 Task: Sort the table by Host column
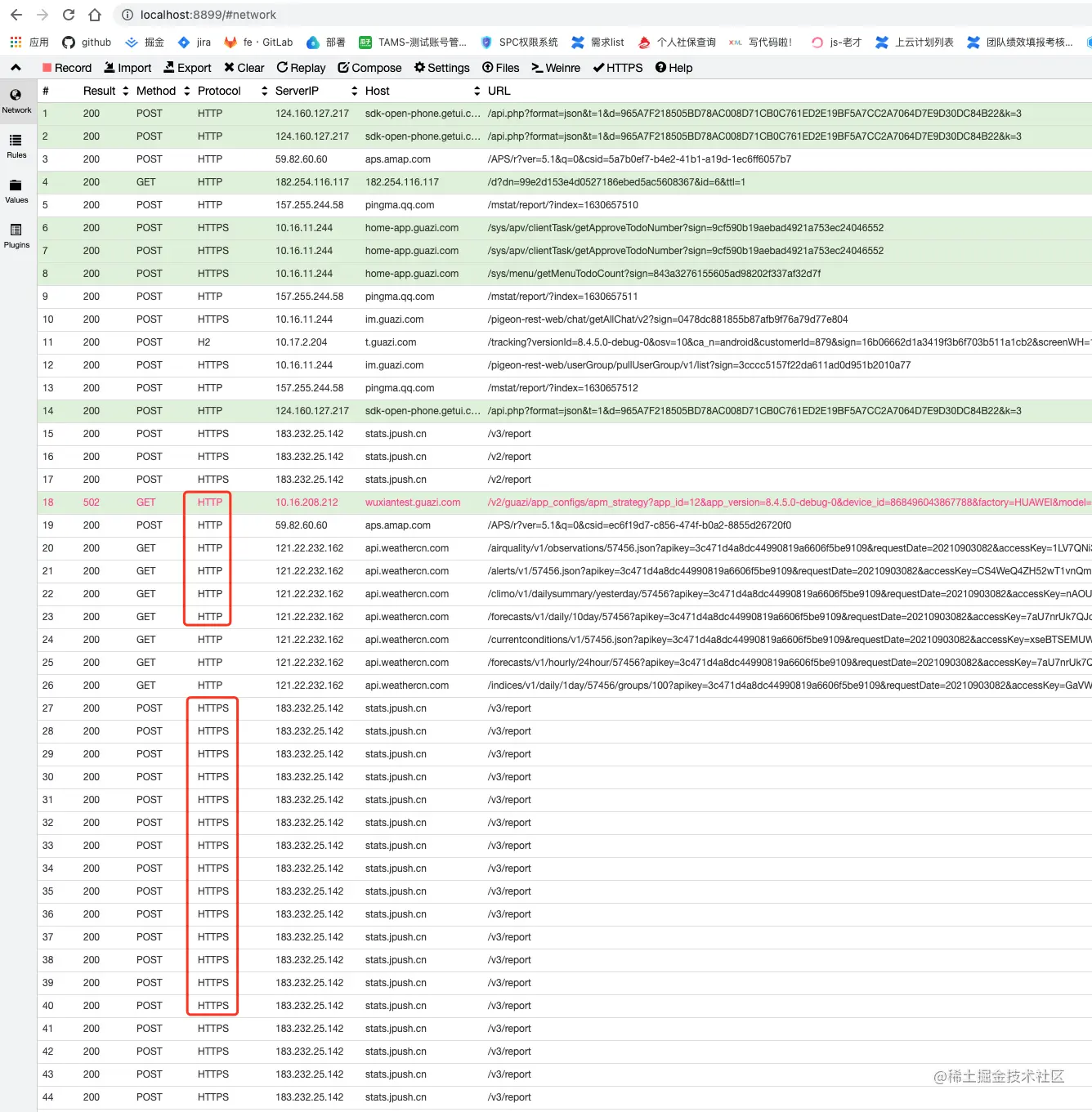point(423,91)
